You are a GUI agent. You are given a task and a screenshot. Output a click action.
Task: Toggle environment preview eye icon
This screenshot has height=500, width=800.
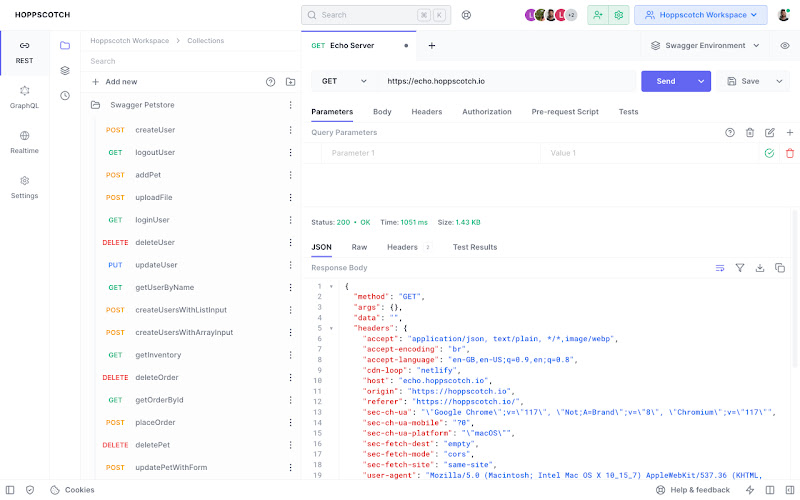tap(785, 45)
